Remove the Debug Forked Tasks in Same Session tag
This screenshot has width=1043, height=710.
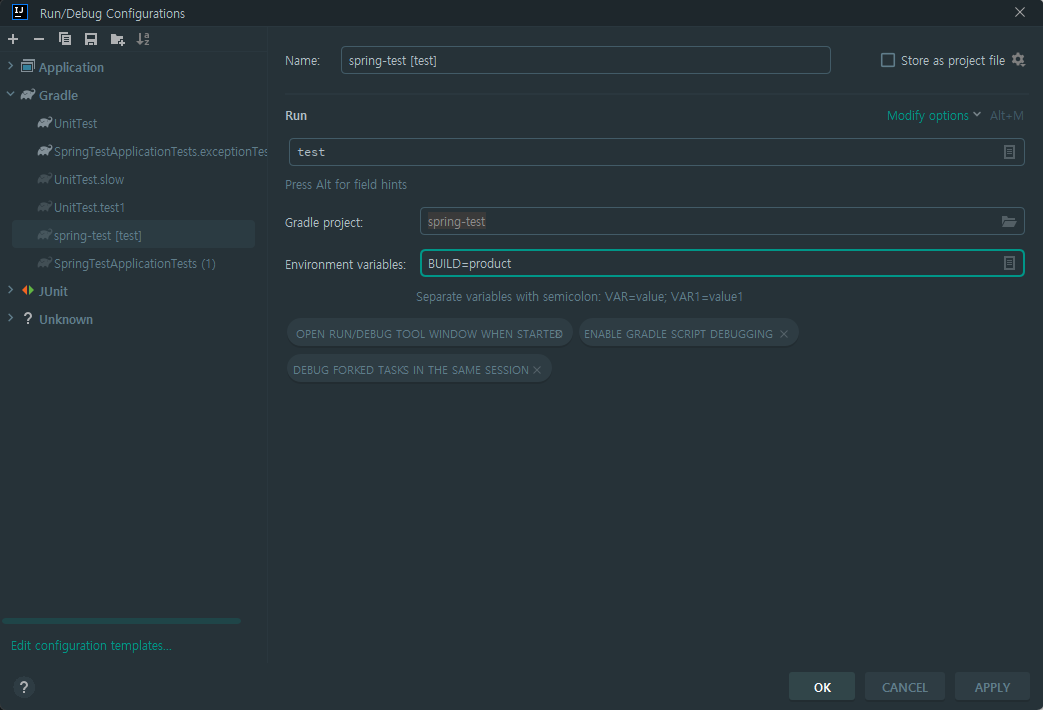[537, 370]
